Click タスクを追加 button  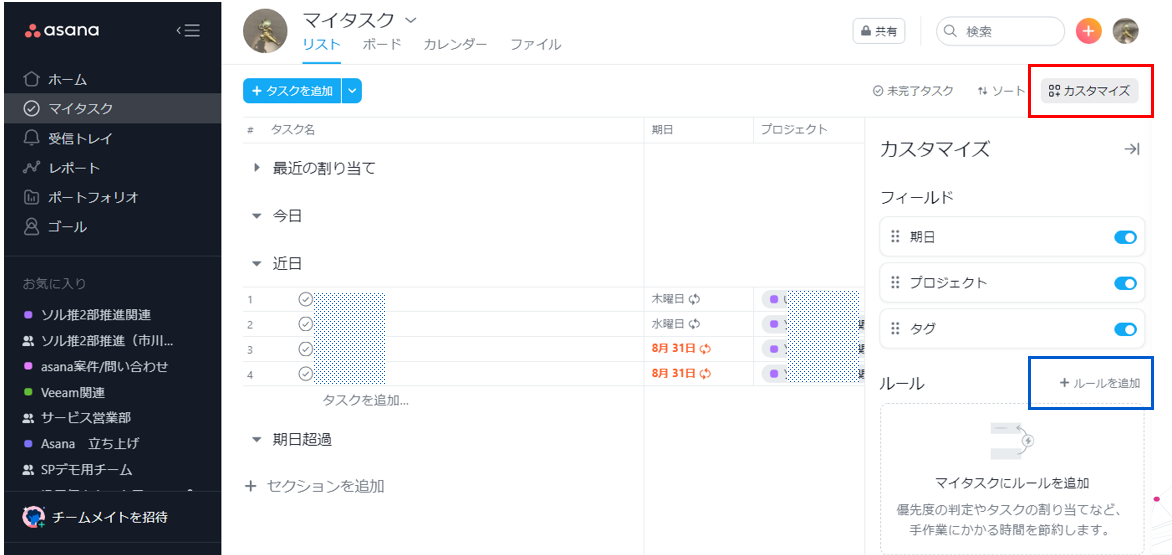pyautogui.click(x=292, y=91)
